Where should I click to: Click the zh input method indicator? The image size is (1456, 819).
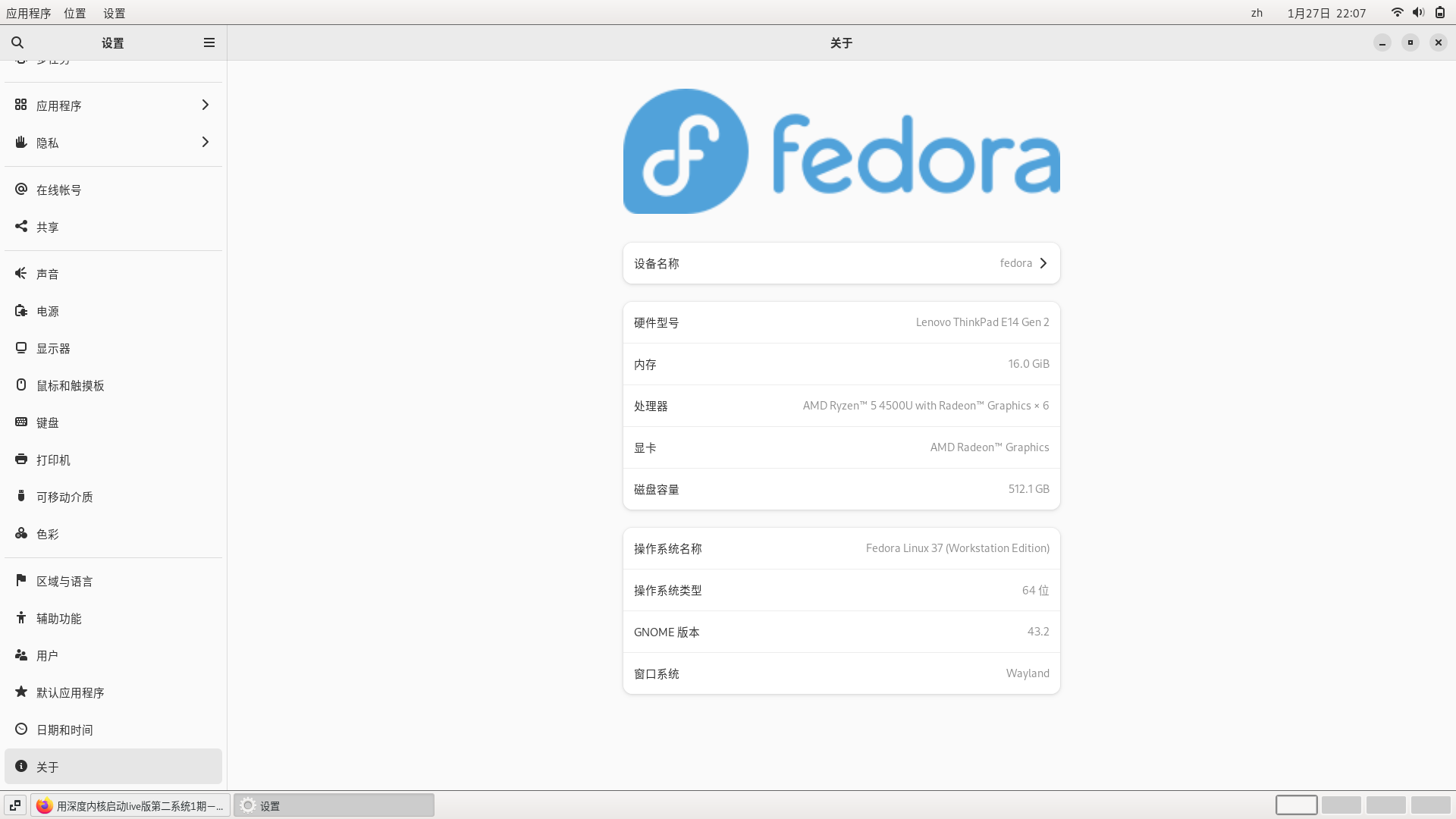coord(1257,13)
